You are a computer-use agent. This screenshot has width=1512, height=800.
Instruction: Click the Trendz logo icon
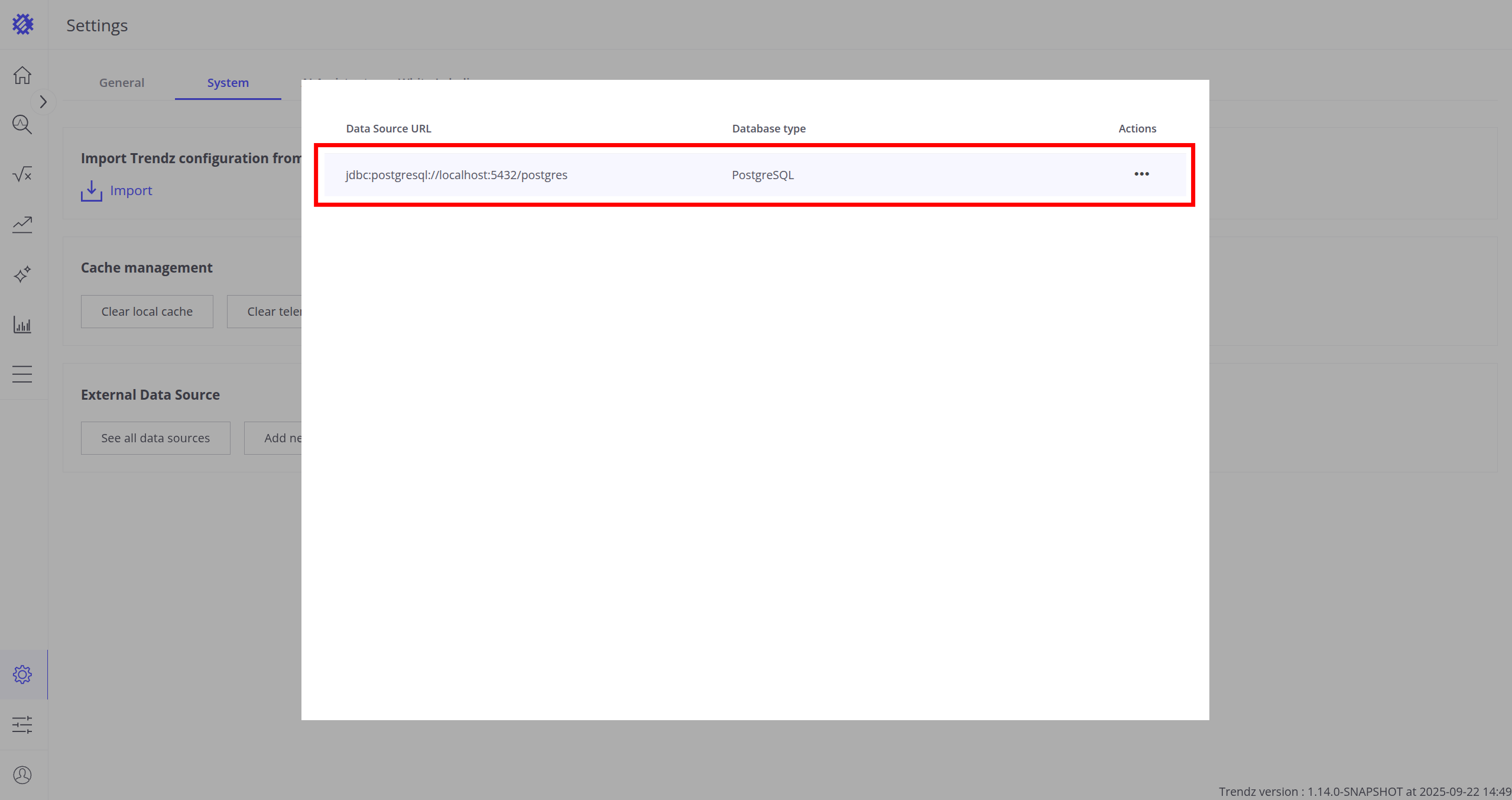pyautogui.click(x=22, y=24)
